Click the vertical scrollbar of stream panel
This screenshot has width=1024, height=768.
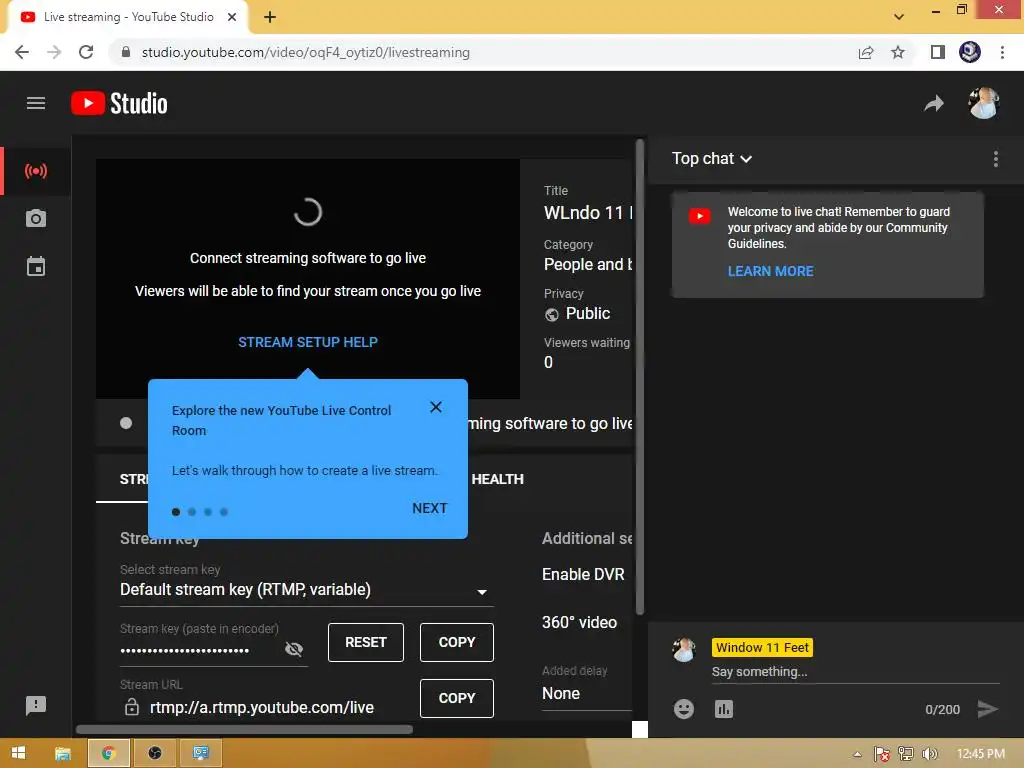(640, 377)
